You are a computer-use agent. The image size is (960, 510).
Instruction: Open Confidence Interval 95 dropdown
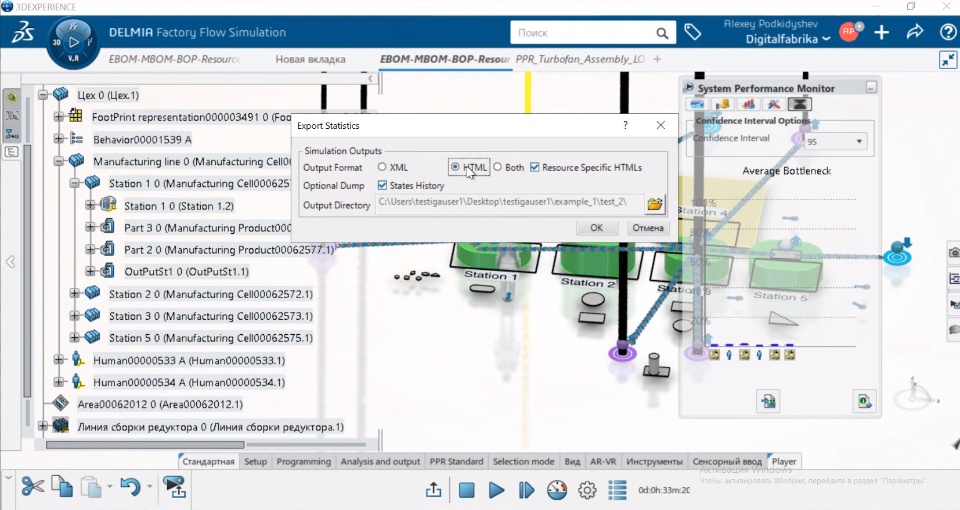[858, 141]
